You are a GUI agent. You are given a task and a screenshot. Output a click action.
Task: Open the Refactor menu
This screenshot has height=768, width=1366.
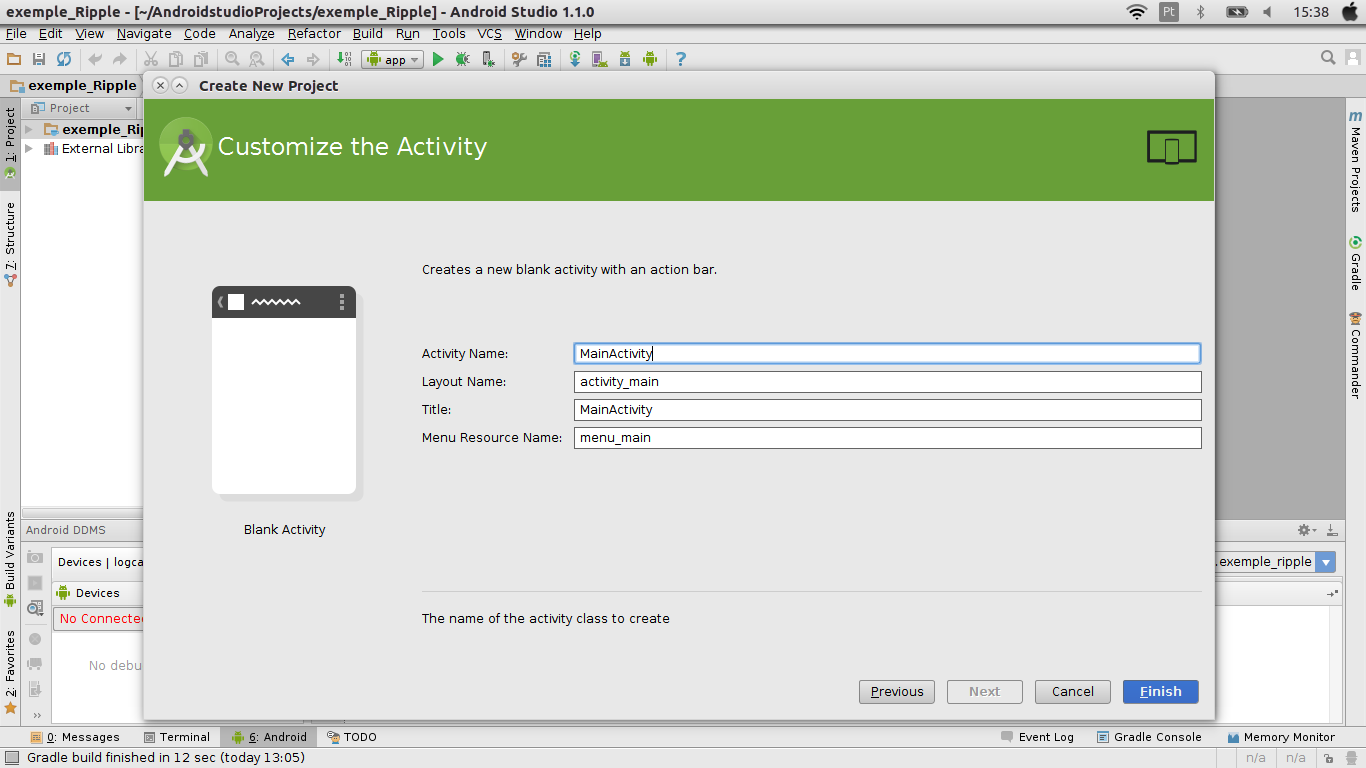(x=314, y=33)
